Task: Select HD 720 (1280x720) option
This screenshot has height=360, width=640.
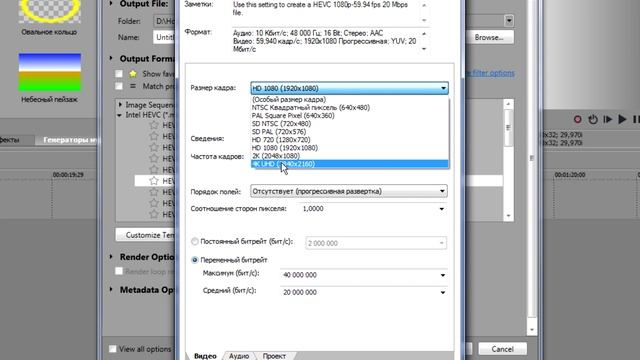Action: (x=350, y=140)
